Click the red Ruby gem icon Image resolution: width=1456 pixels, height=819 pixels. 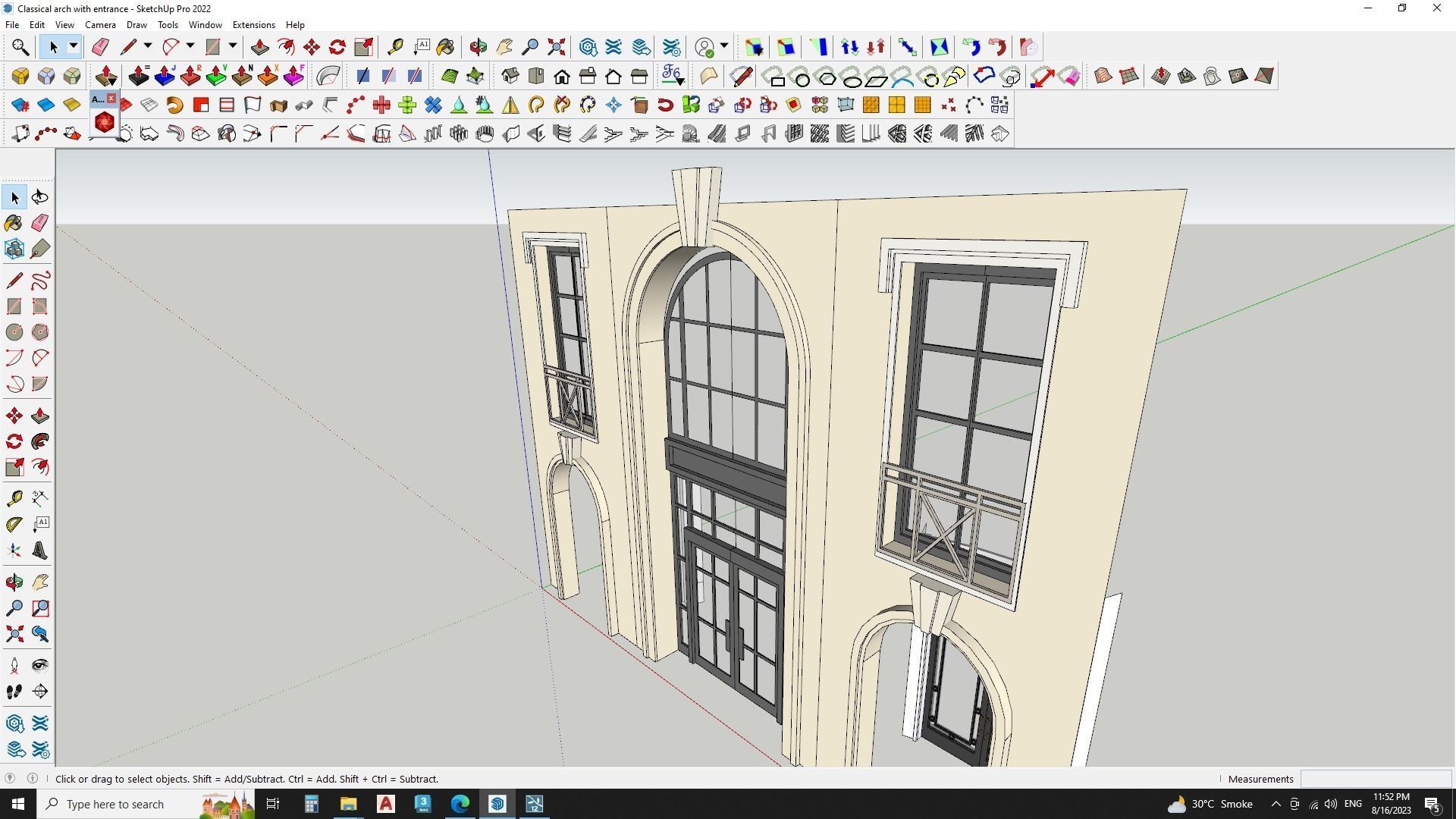tap(105, 122)
